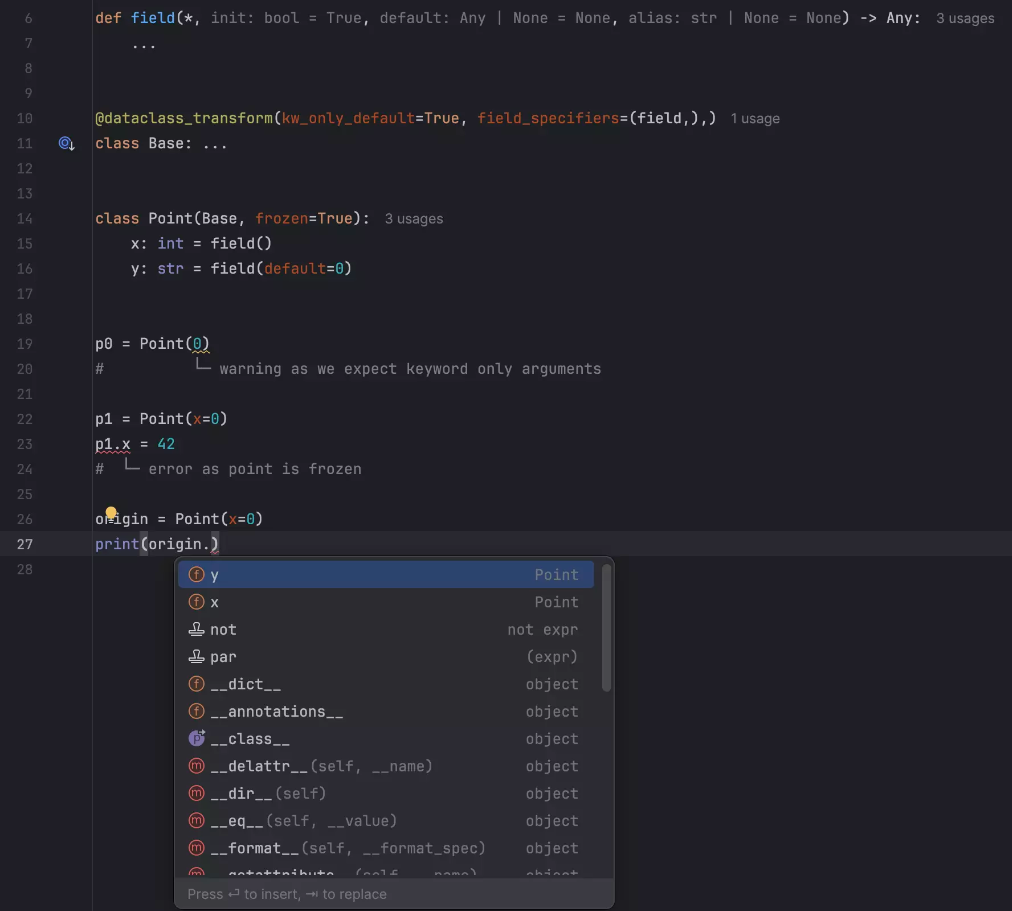Click the method icon beside __format__
This screenshot has width=1012, height=911.
(x=196, y=848)
